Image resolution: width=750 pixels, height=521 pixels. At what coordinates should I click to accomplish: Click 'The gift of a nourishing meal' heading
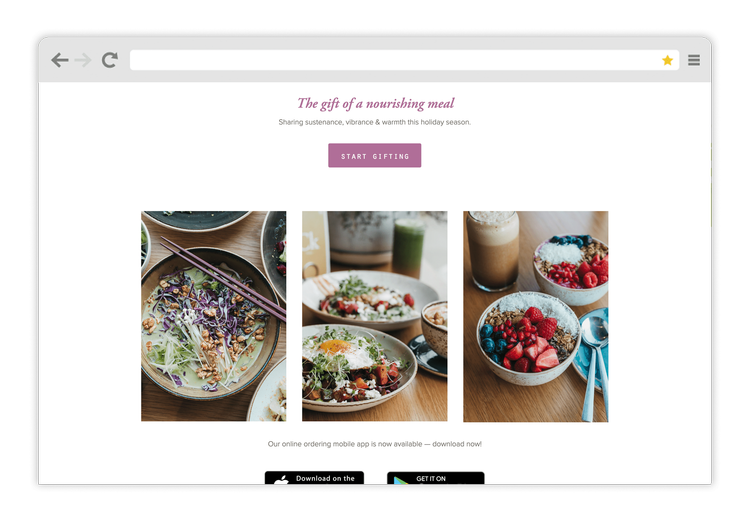click(x=375, y=103)
